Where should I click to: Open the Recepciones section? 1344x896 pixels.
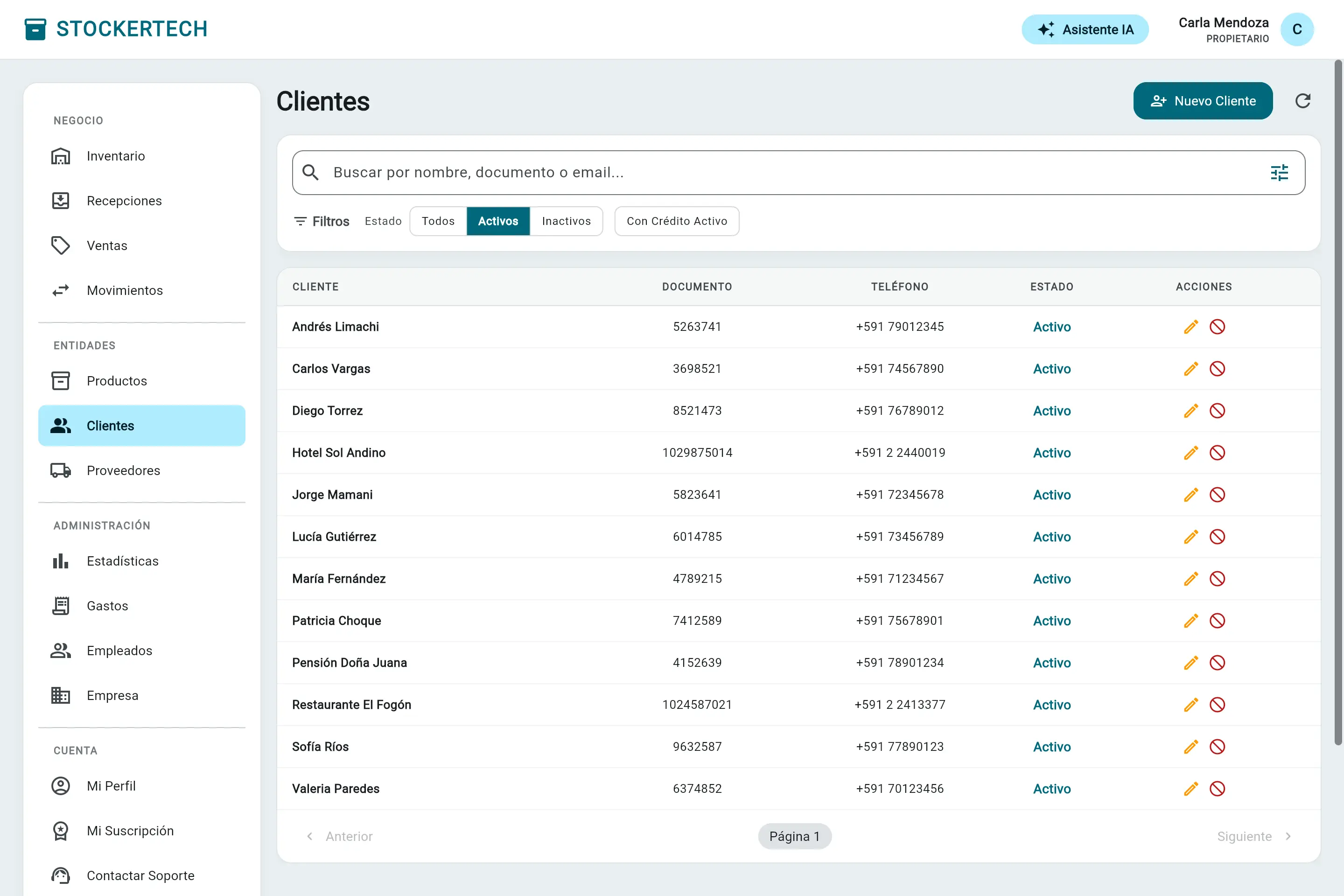[x=142, y=201]
